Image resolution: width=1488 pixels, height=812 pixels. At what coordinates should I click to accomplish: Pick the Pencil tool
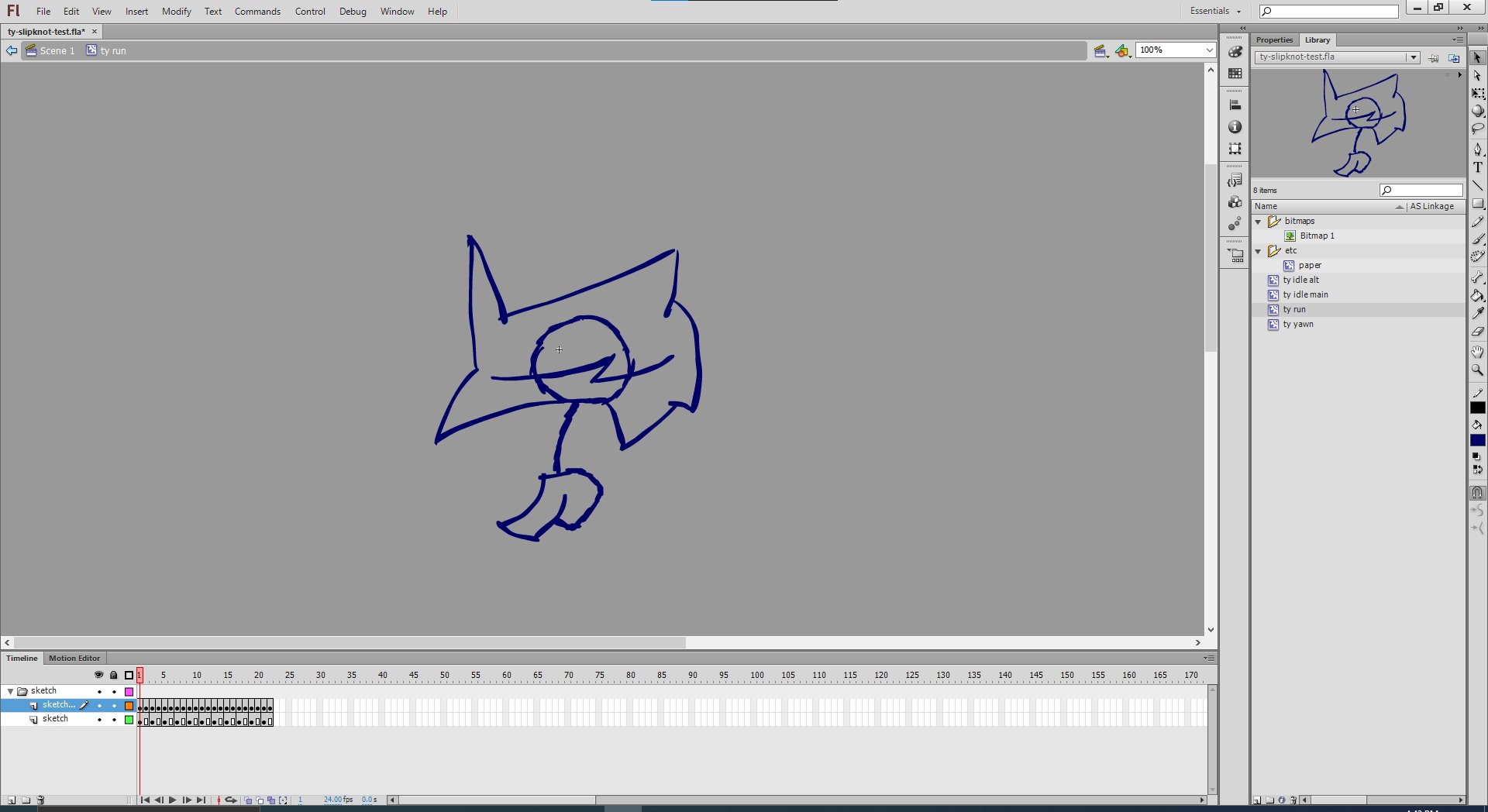(x=1477, y=222)
